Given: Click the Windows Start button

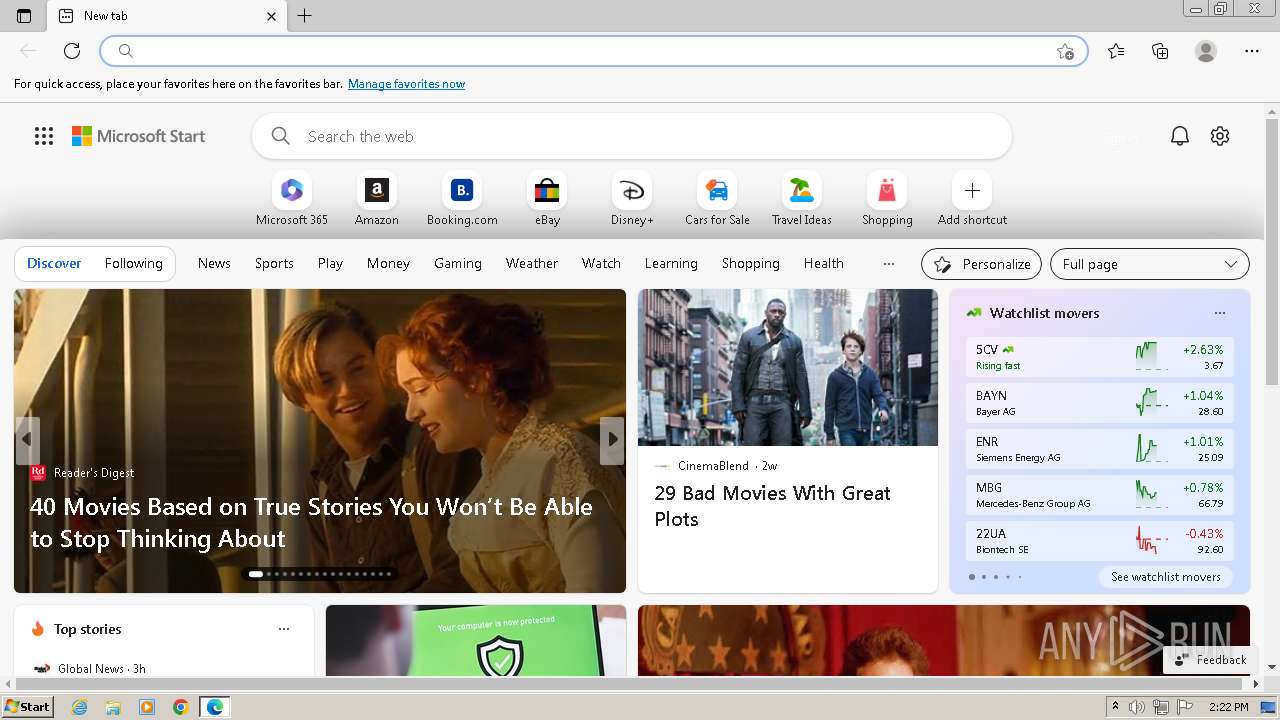Looking at the screenshot, I should (x=28, y=707).
